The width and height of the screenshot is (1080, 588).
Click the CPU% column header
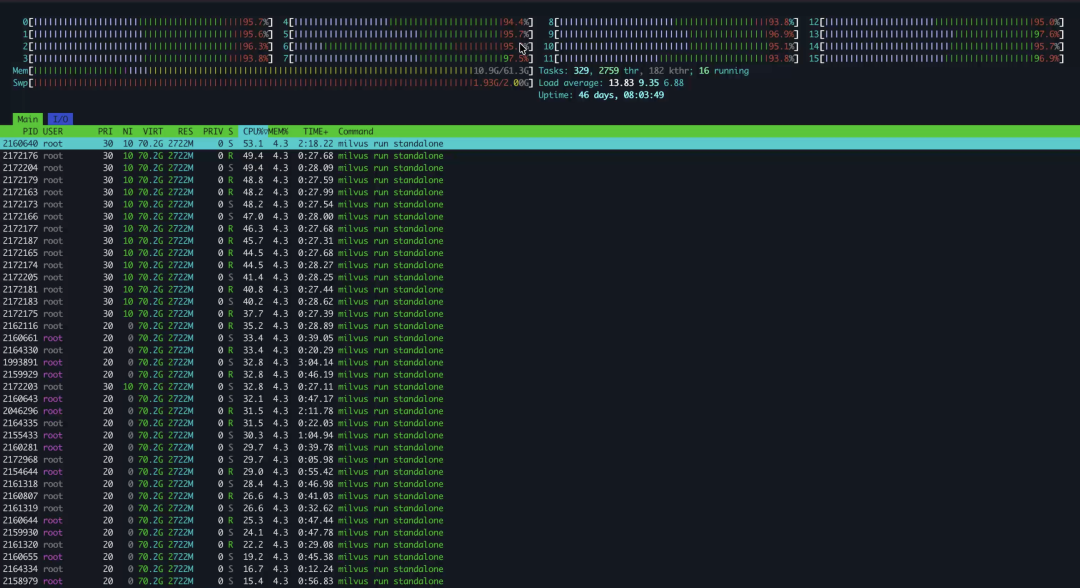[253, 132]
